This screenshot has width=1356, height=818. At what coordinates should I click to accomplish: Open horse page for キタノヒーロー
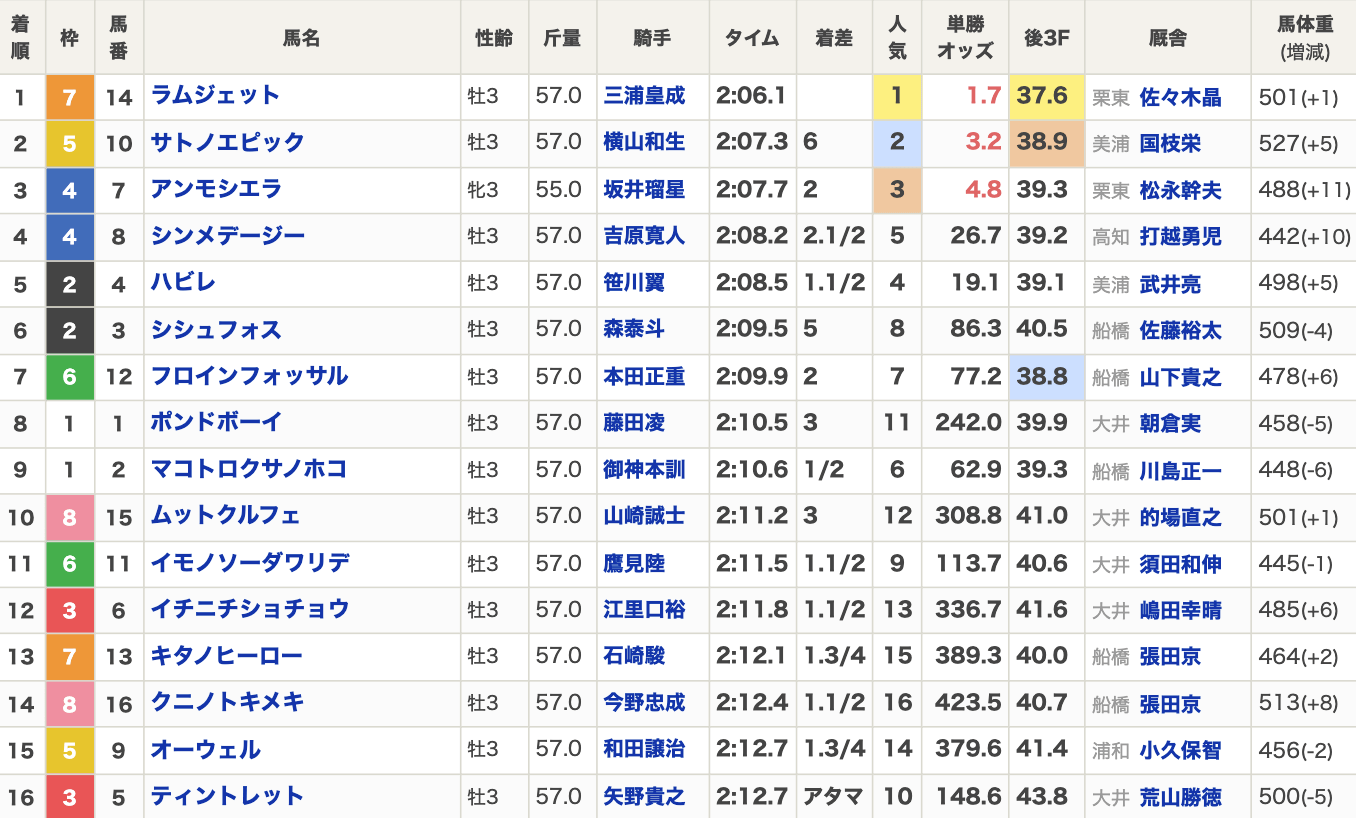[x=226, y=656]
